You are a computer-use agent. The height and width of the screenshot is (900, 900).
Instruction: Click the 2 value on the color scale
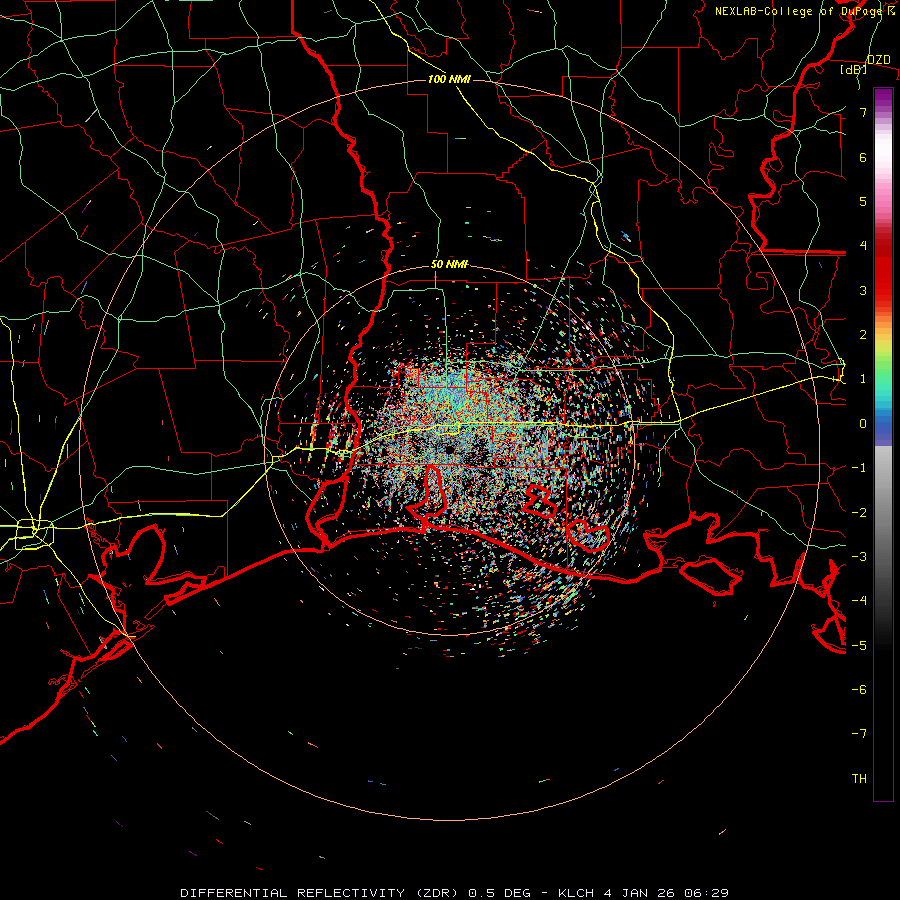pyautogui.click(x=863, y=335)
